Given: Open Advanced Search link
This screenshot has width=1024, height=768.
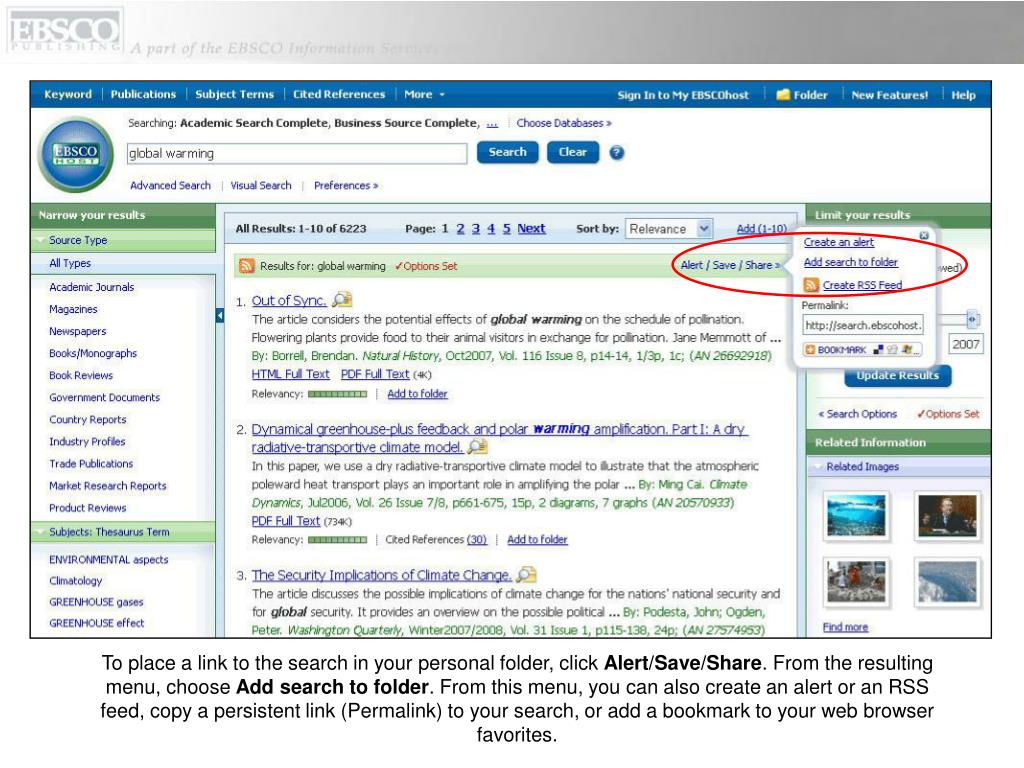Looking at the screenshot, I should point(170,185).
